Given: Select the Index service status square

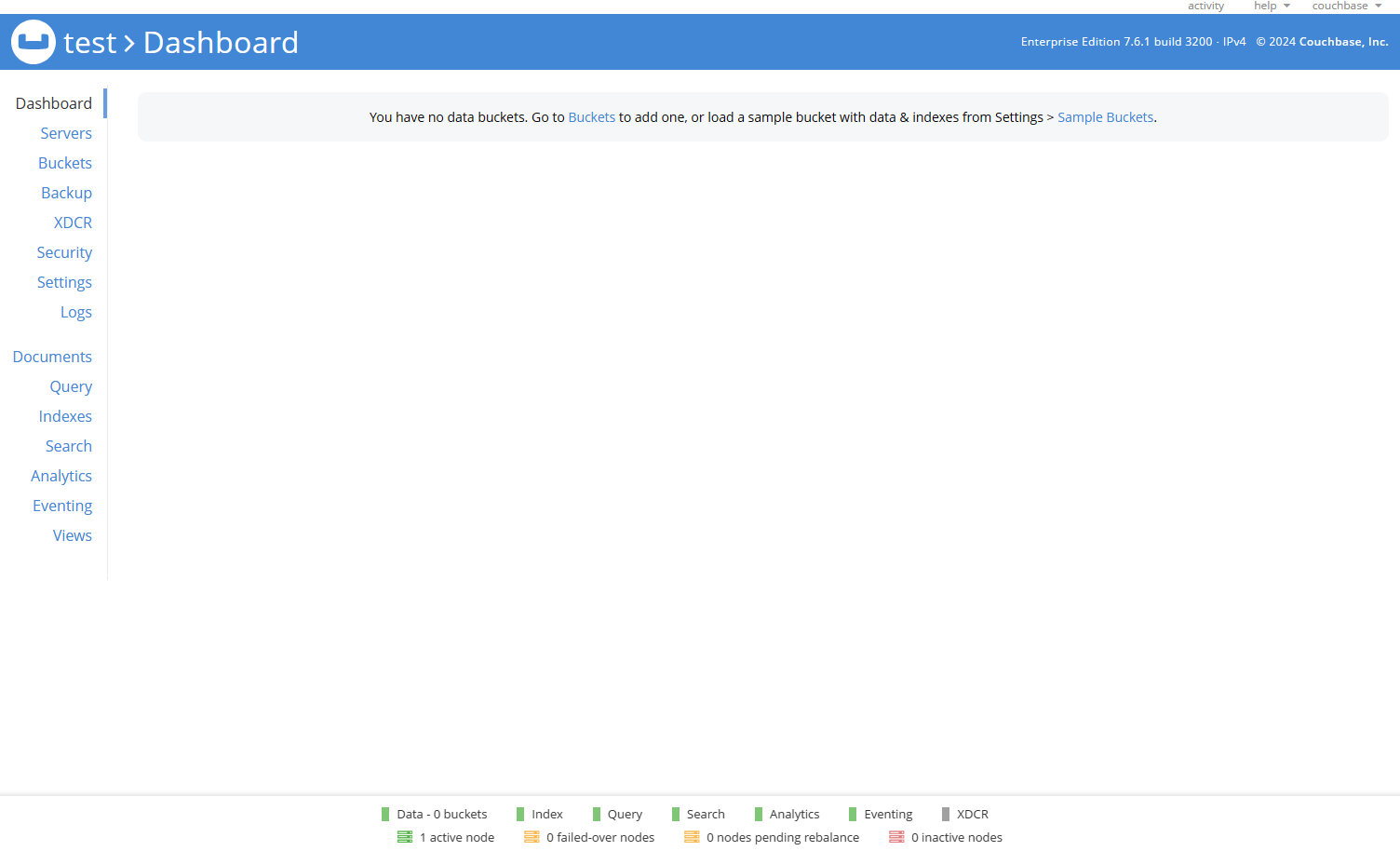Looking at the screenshot, I should pos(521,814).
